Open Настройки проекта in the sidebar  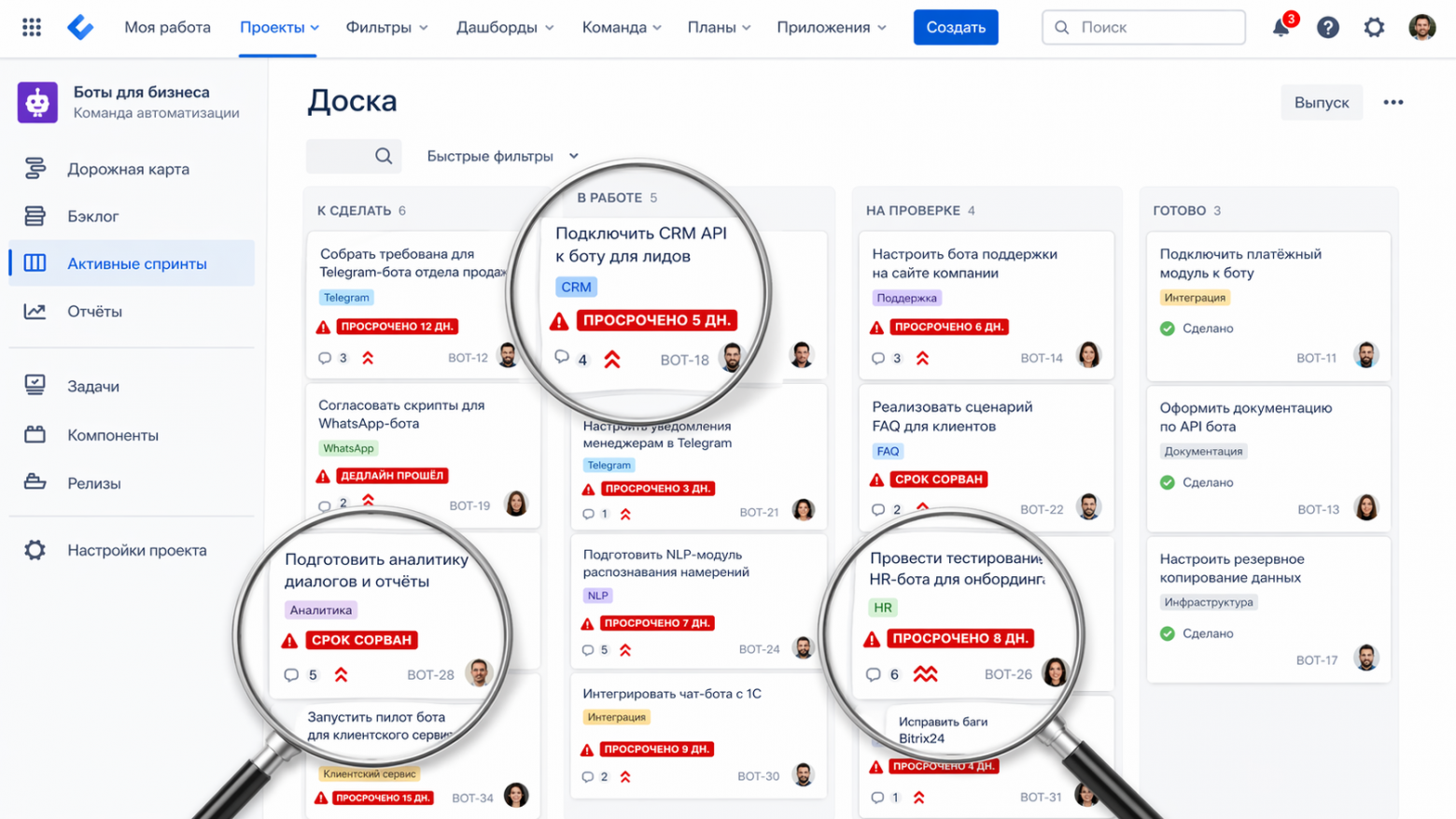pos(136,550)
